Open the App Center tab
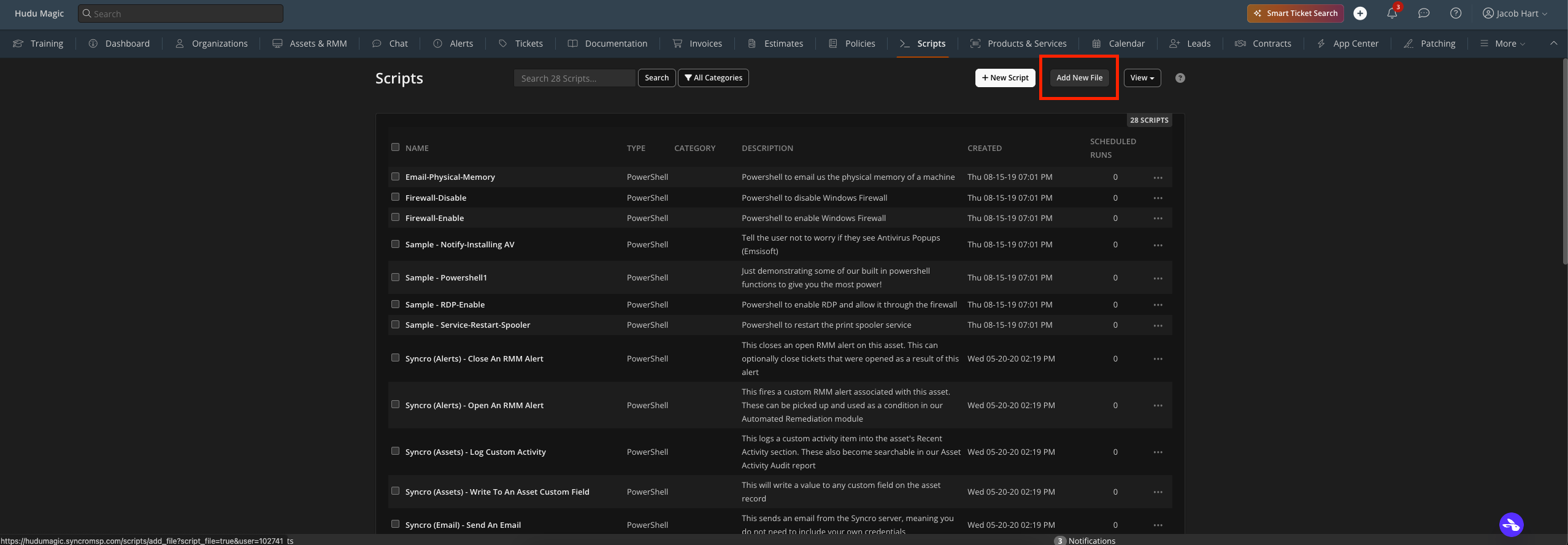Viewport: 1568px width, 545px height. point(1347,44)
